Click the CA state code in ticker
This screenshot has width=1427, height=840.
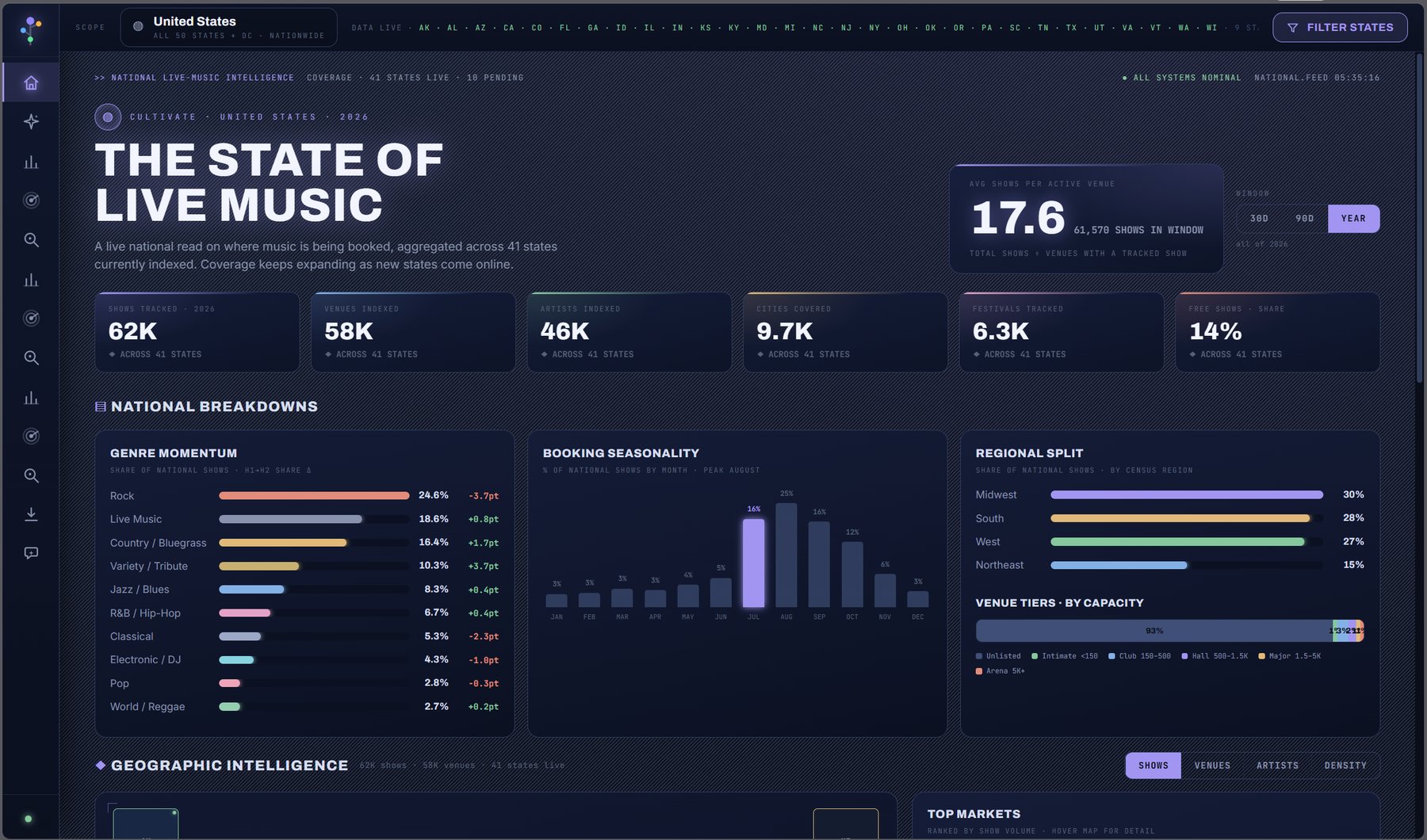click(508, 28)
